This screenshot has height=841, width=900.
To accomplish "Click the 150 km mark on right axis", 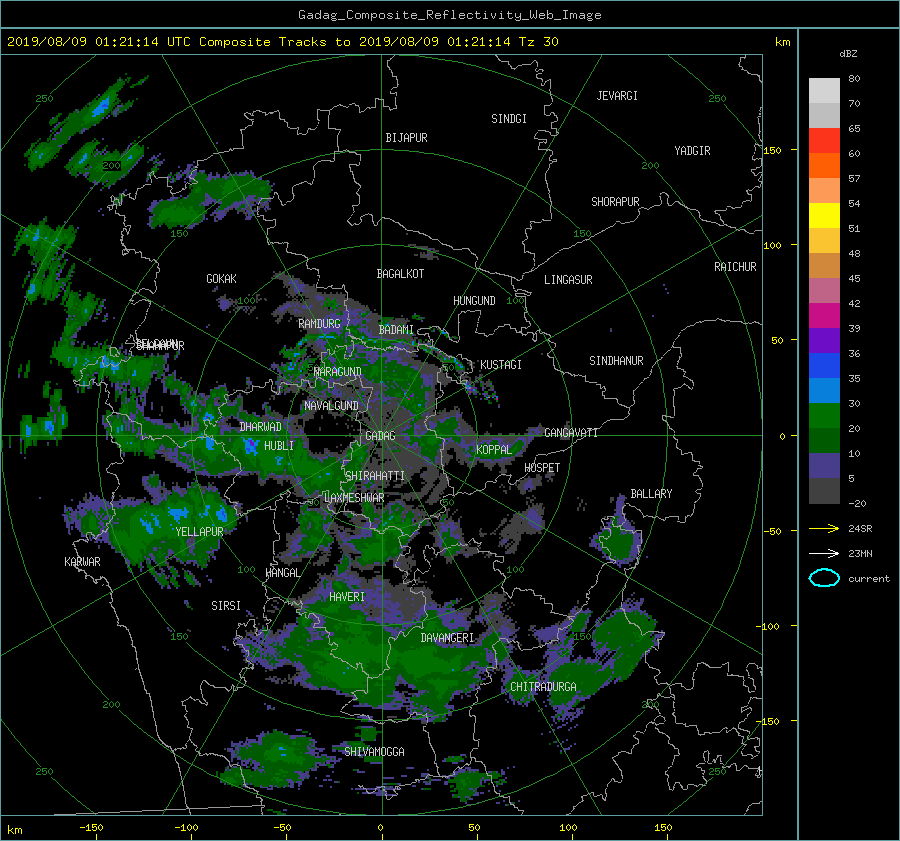I will pyautogui.click(x=773, y=150).
